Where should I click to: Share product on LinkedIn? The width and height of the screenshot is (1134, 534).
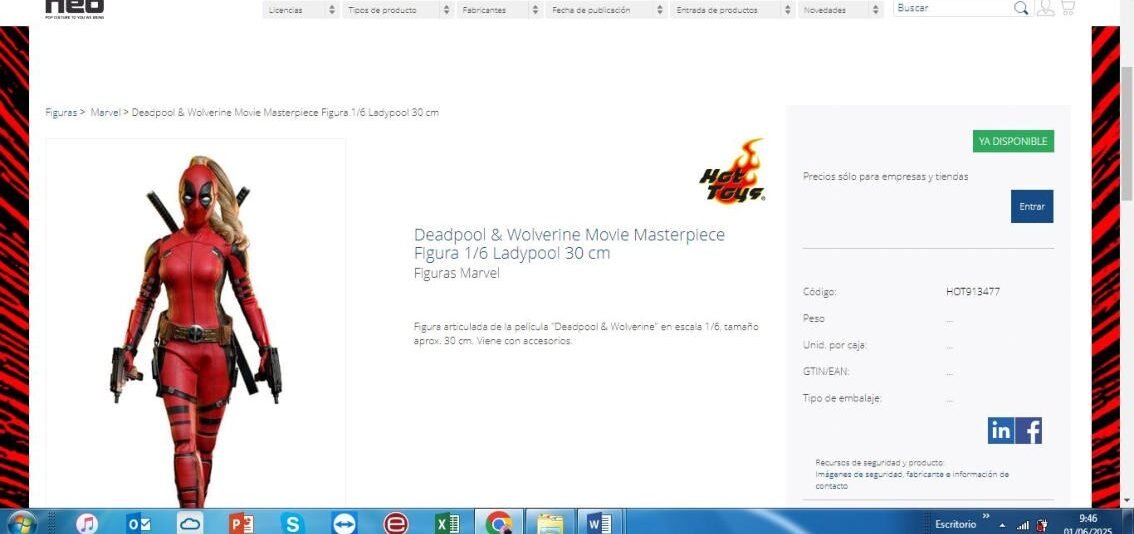point(1000,431)
